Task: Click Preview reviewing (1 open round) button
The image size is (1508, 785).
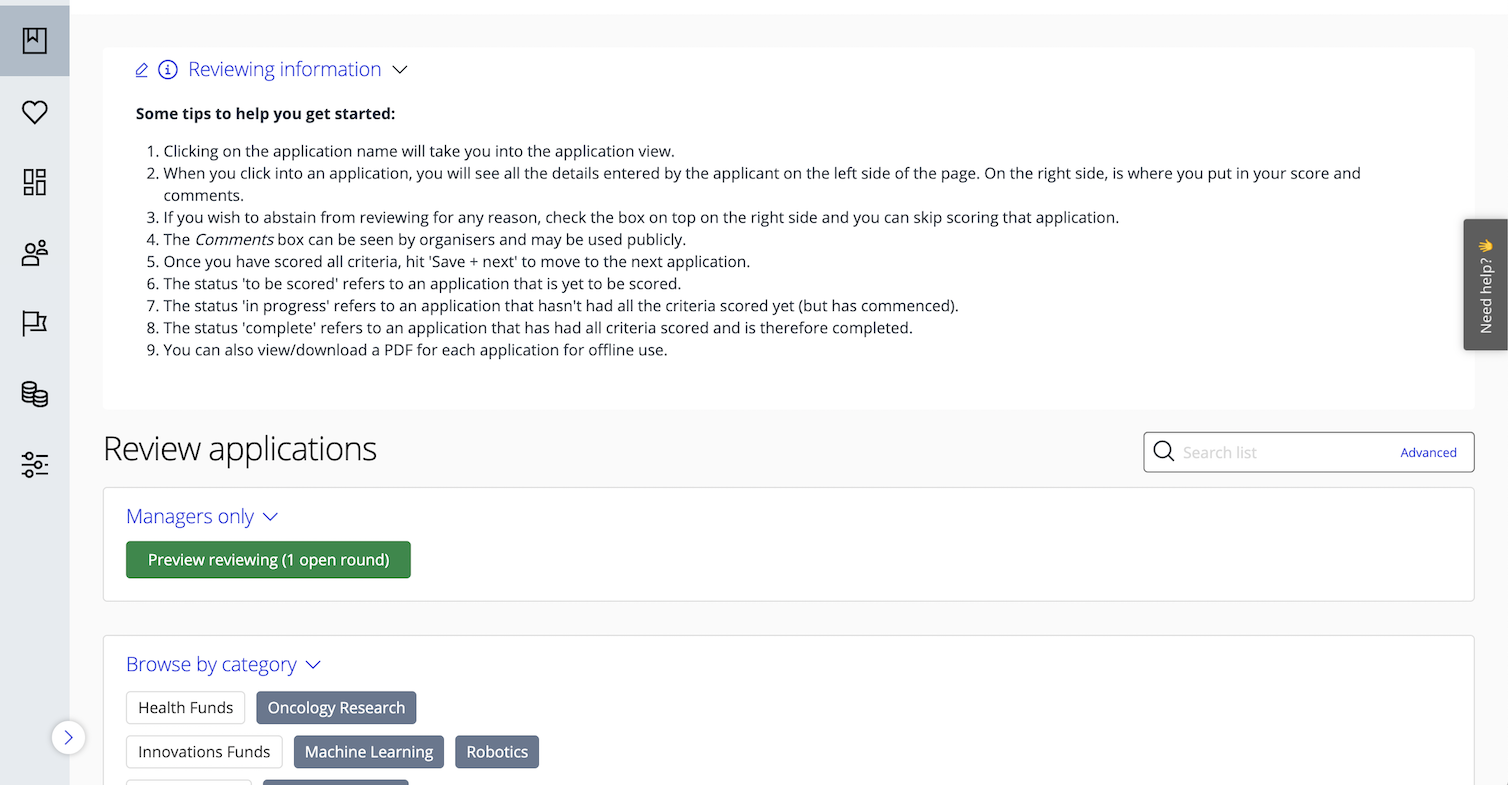Action: (268, 560)
